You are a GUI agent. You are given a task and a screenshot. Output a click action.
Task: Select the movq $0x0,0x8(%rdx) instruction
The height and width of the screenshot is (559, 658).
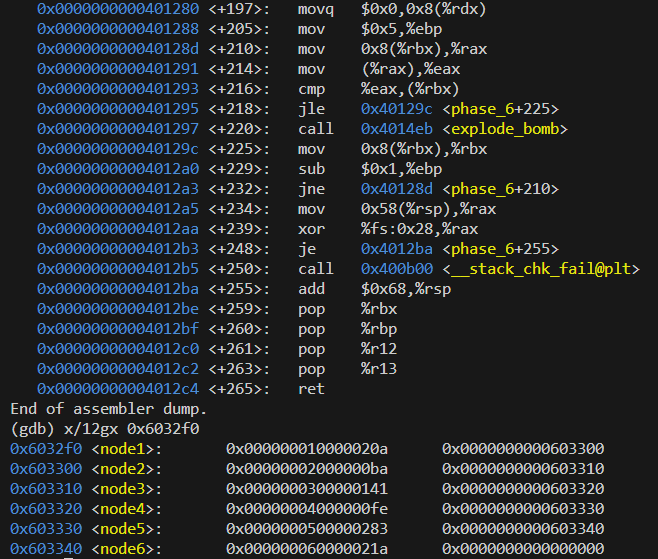pyautogui.click(x=392, y=9)
